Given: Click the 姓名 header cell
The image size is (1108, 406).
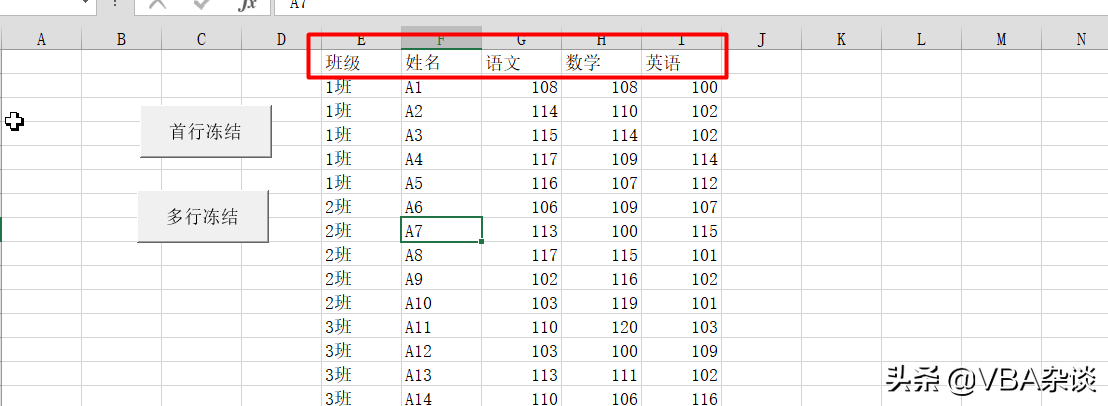Looking at the screenshot, I should (x=441, y=63).
